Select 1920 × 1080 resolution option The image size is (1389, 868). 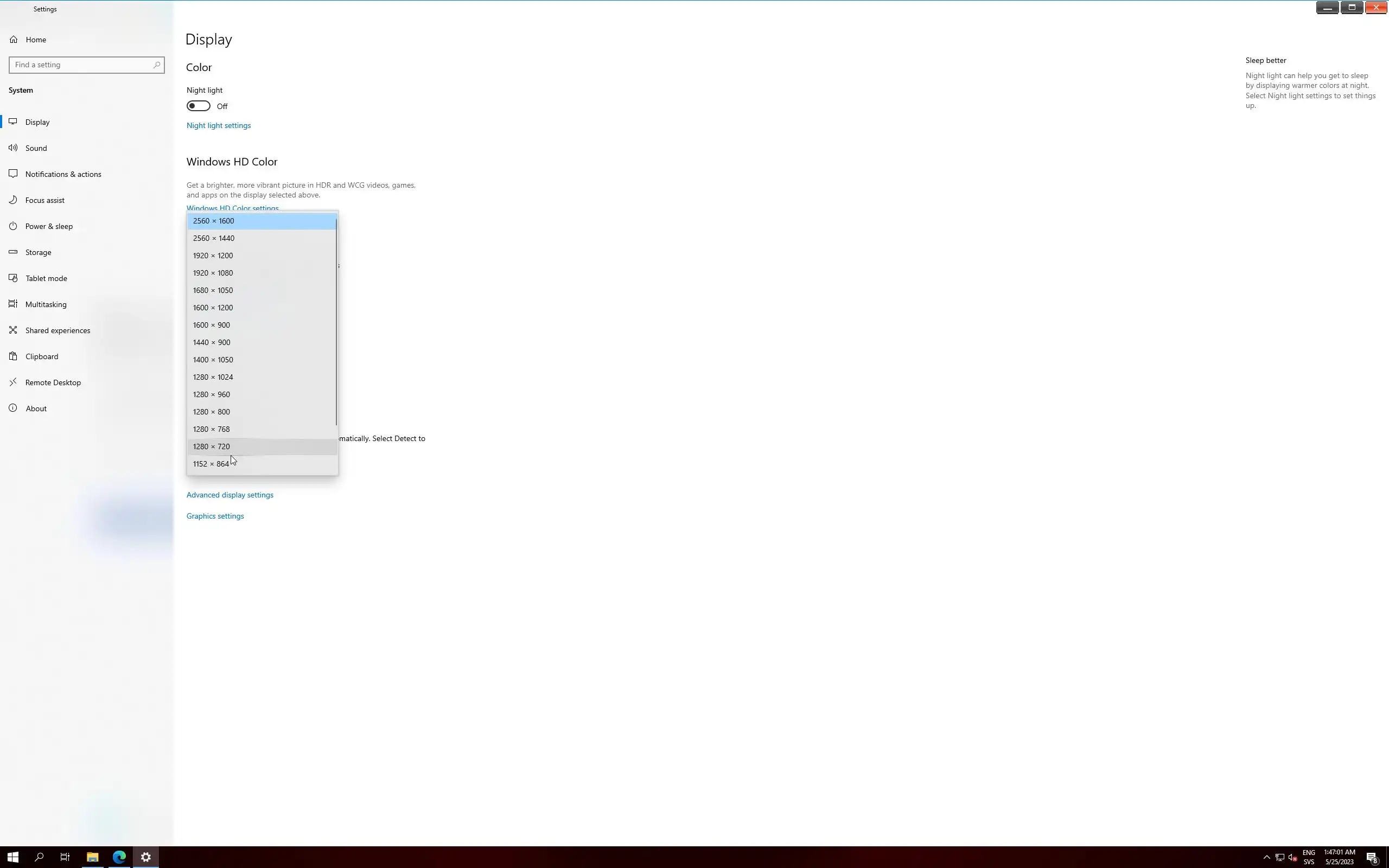point(213,273)
